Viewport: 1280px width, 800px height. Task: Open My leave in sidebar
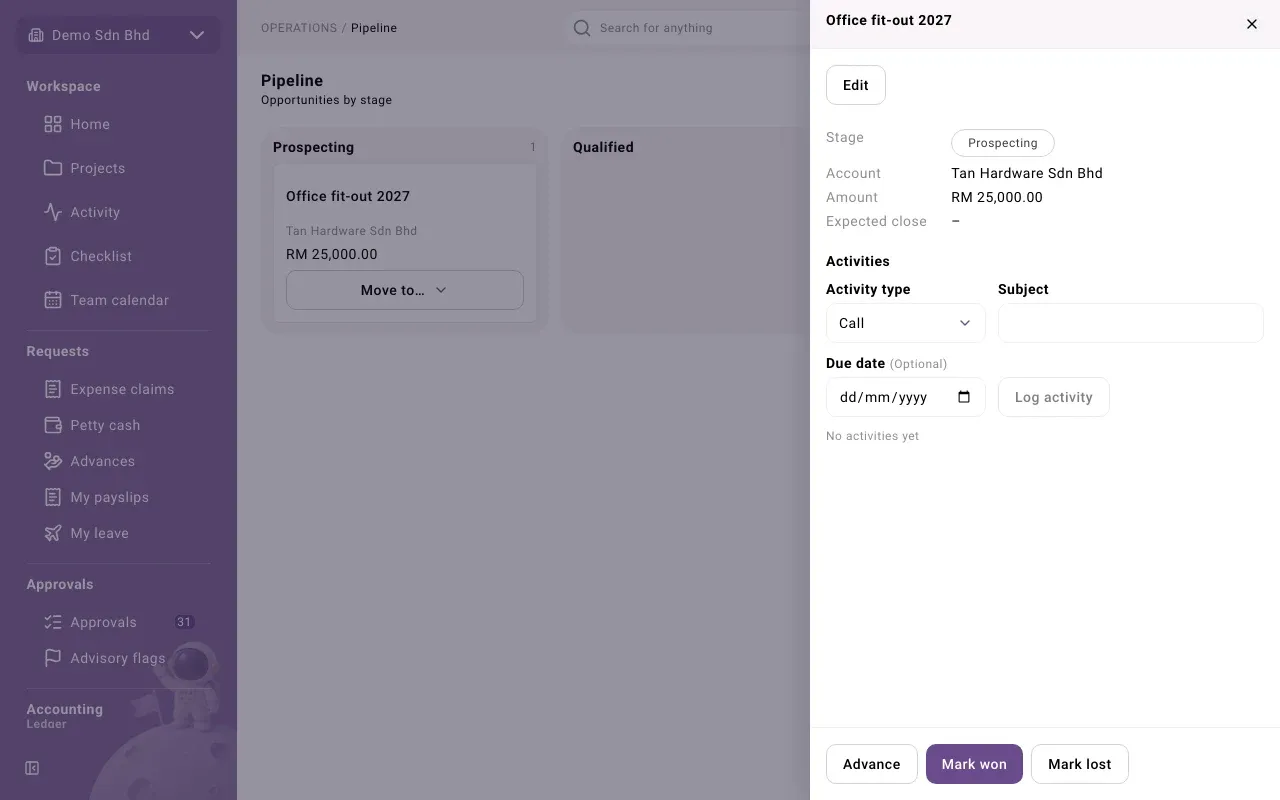[99, 533]
